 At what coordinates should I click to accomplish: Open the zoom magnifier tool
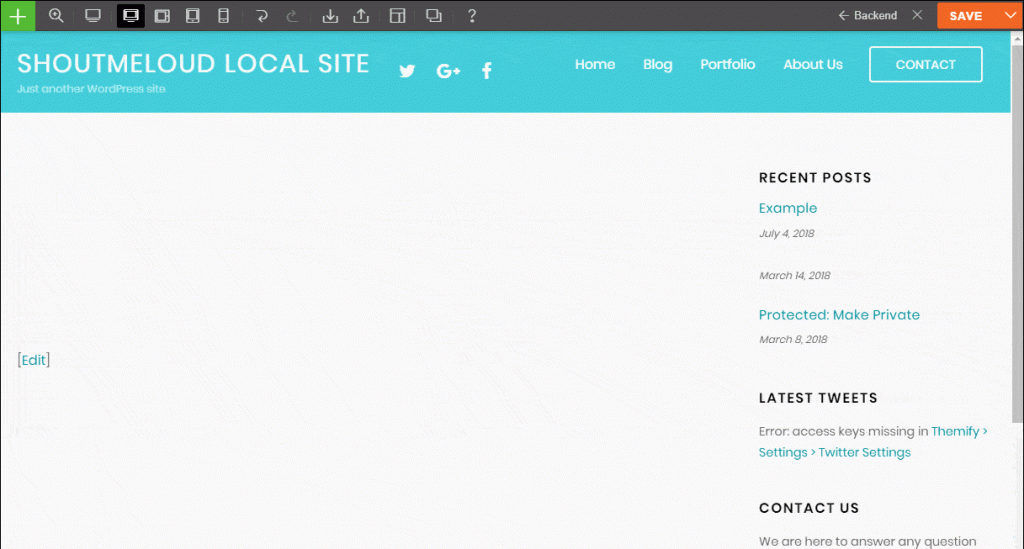coord(56,16)
